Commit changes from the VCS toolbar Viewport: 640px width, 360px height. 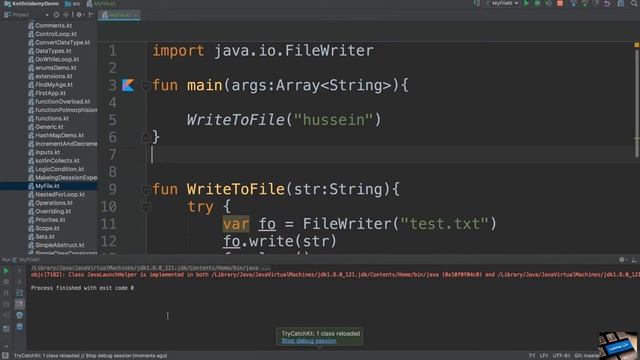[585, 4]
